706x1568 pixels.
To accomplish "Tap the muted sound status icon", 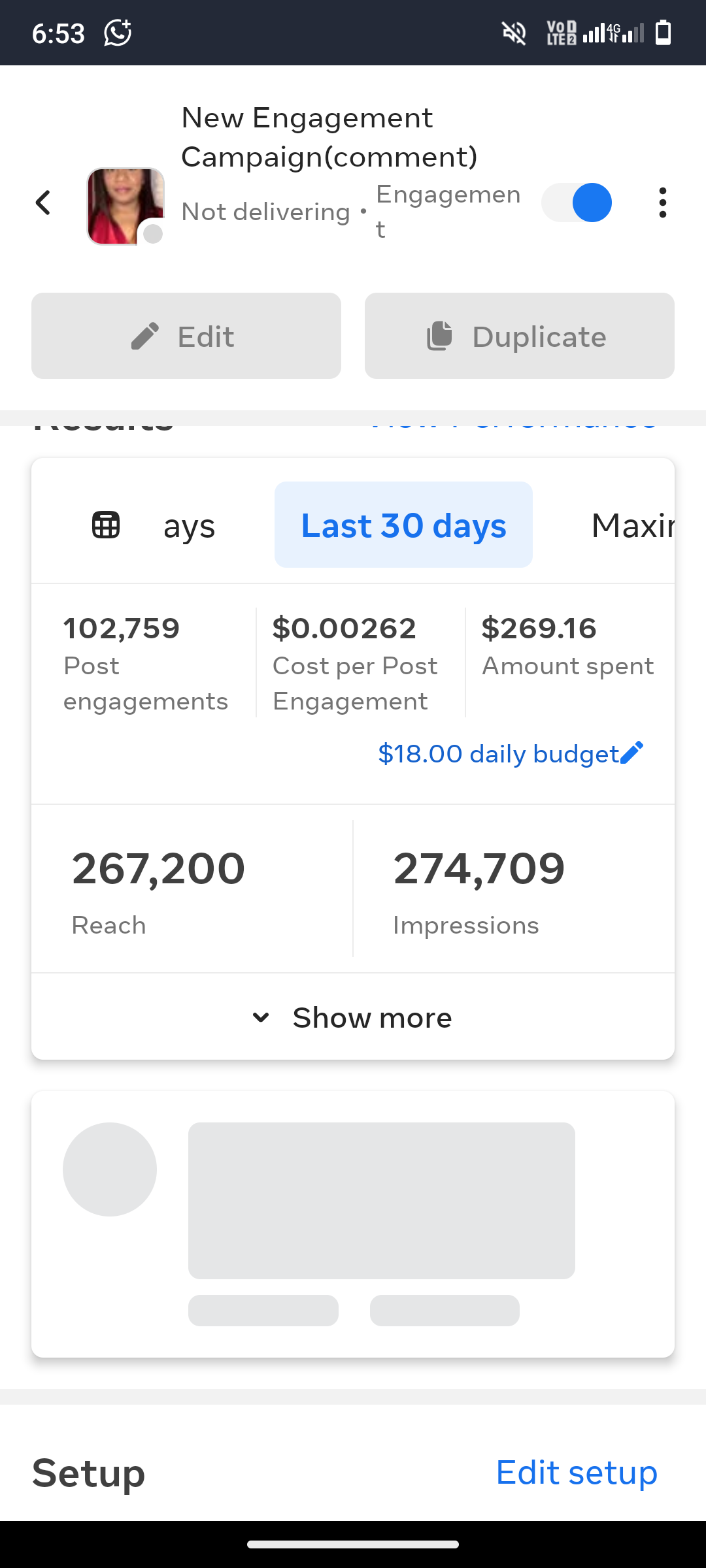I will tap(514, 33).
